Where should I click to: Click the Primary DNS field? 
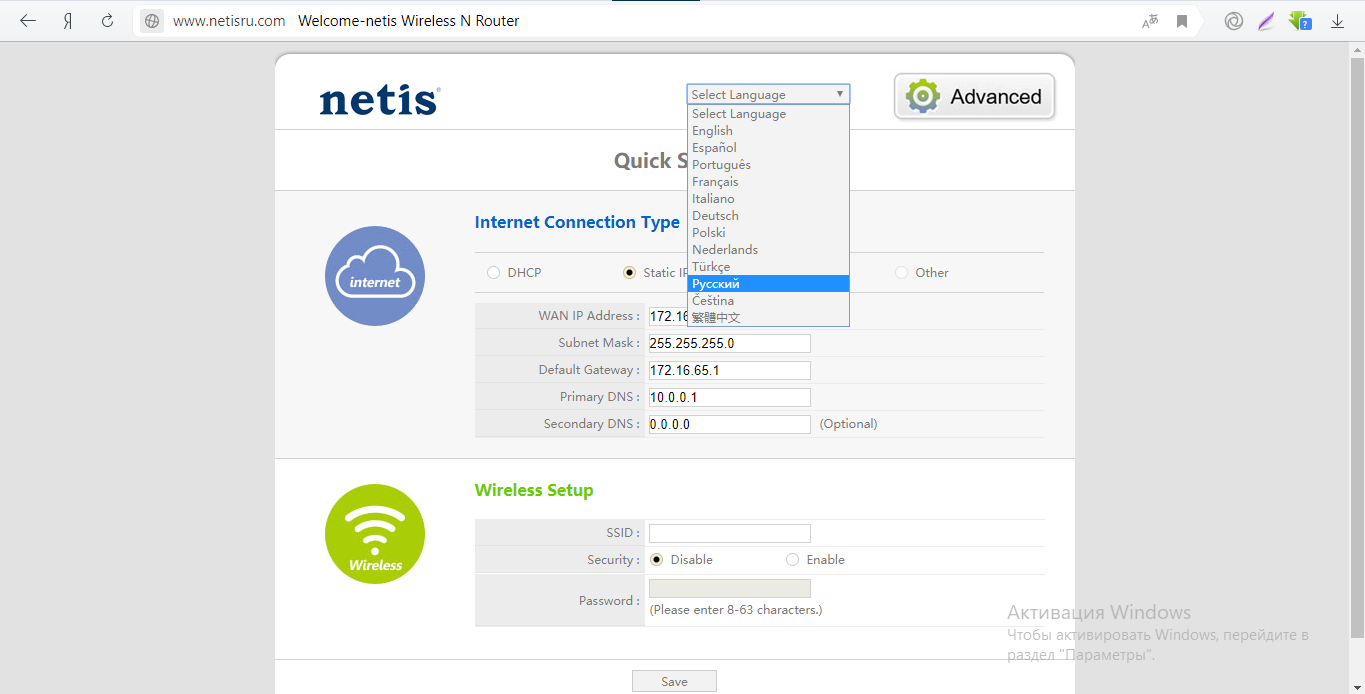(x=729, y=397)
